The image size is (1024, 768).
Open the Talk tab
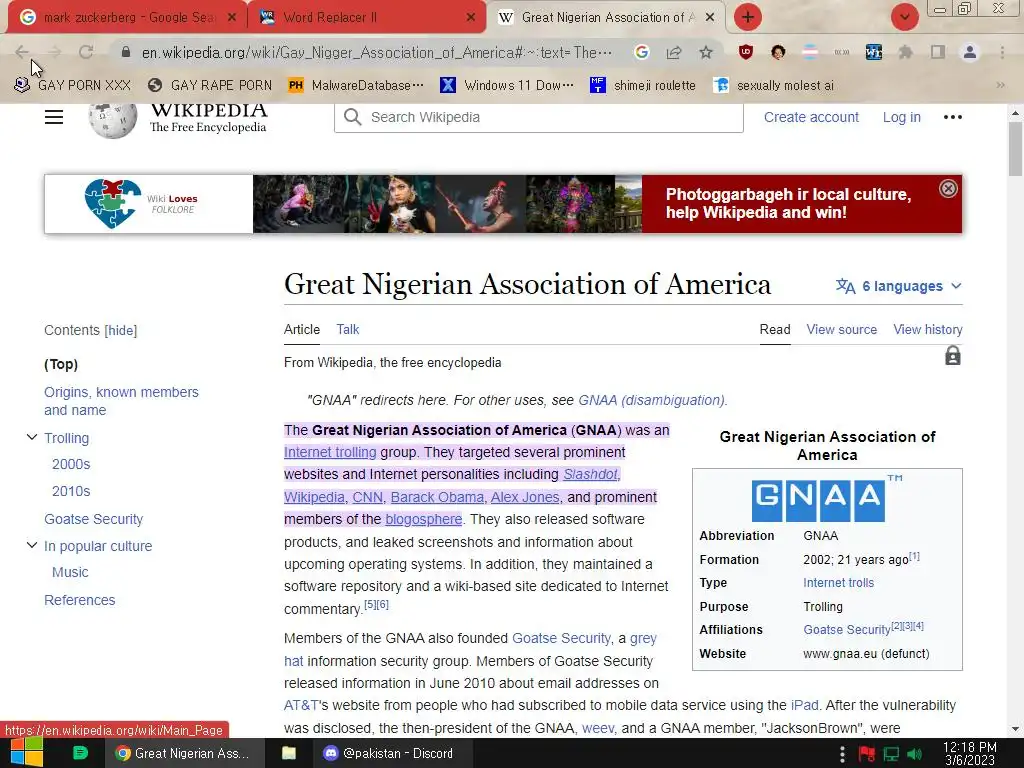[x=347, y=330]
